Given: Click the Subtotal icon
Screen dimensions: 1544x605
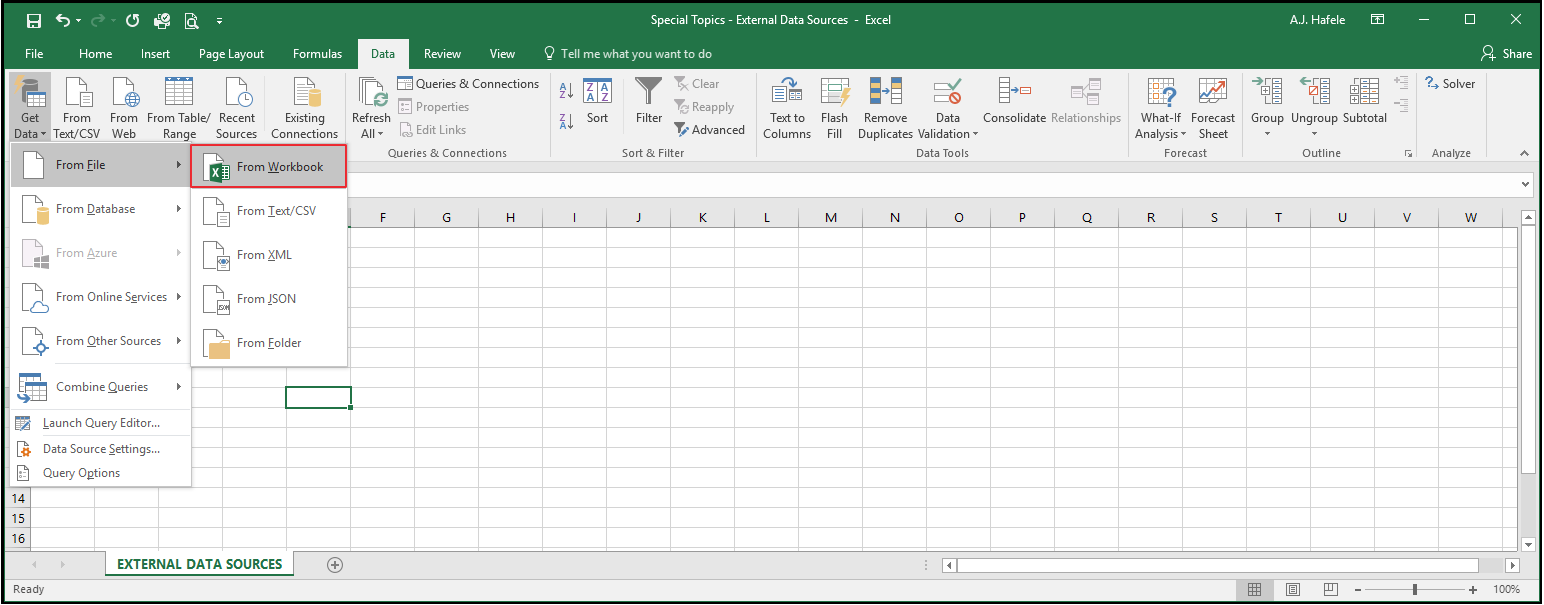Looking at the screenshot, I should (x=1364, y=102).
